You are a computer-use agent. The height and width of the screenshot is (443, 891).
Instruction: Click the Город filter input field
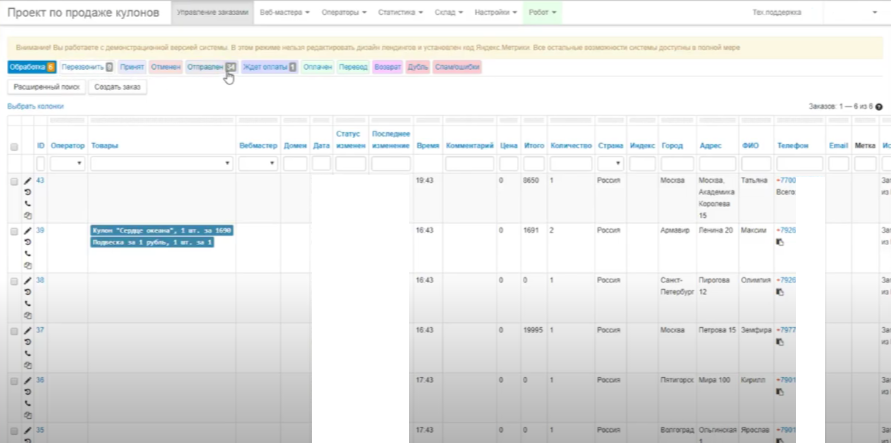pyautogui.click(x=677, y=163)
